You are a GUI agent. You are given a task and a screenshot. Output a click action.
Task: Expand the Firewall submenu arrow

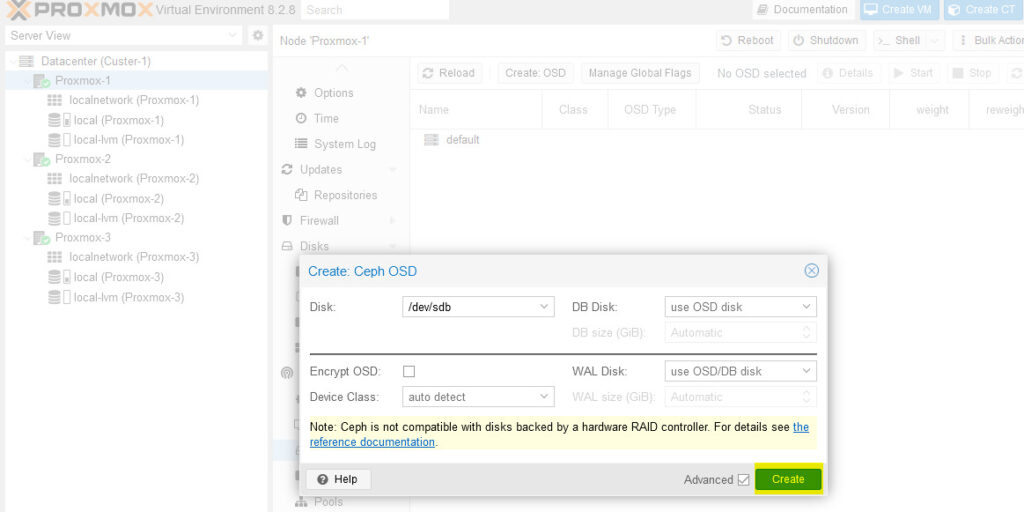393,221
